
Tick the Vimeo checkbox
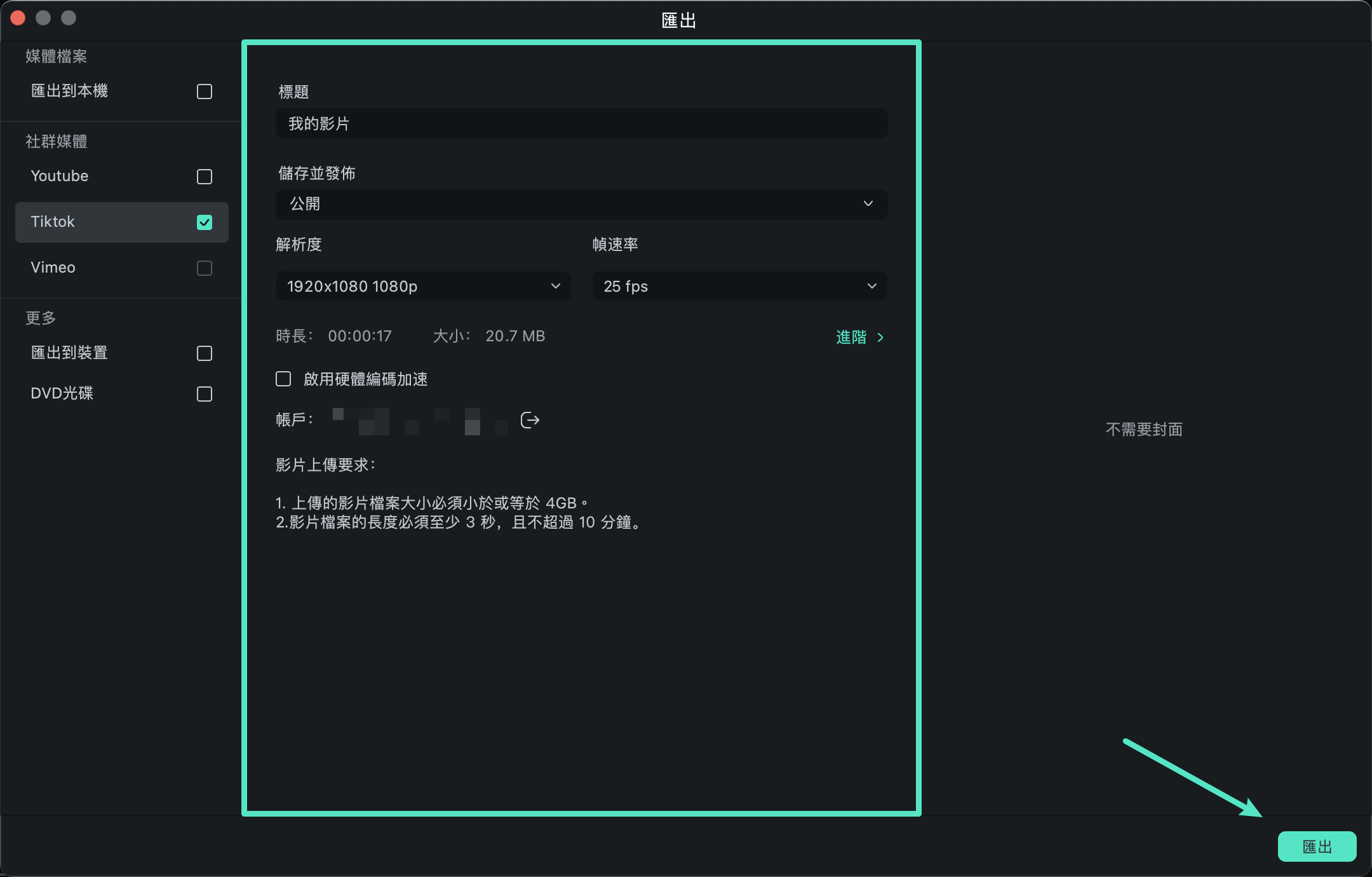pyautogui.click(x=205, y=268)
